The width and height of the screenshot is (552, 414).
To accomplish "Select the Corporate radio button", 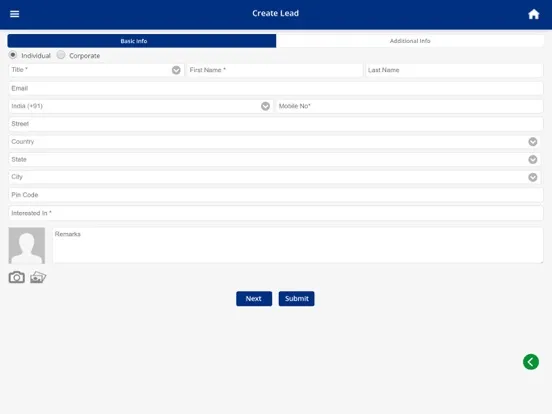I will point(61,55).
